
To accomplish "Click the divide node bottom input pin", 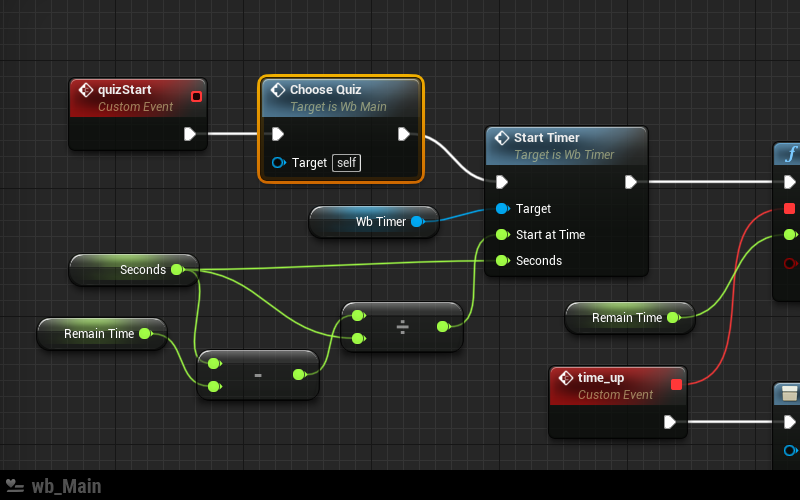I will (358, 338).
